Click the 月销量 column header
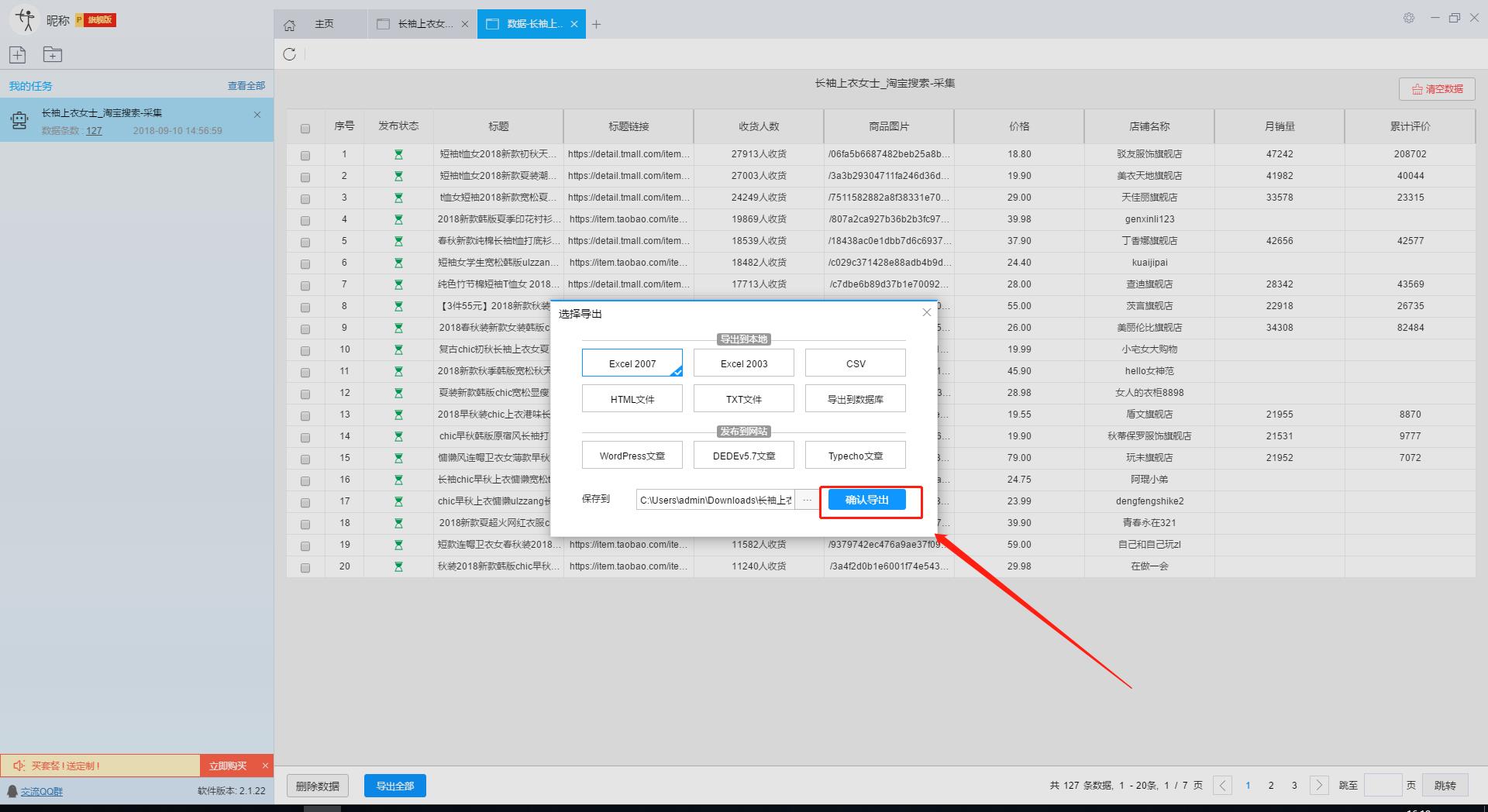Image resolution: width=1488 pixels, height=812 pixels. 1280,126
